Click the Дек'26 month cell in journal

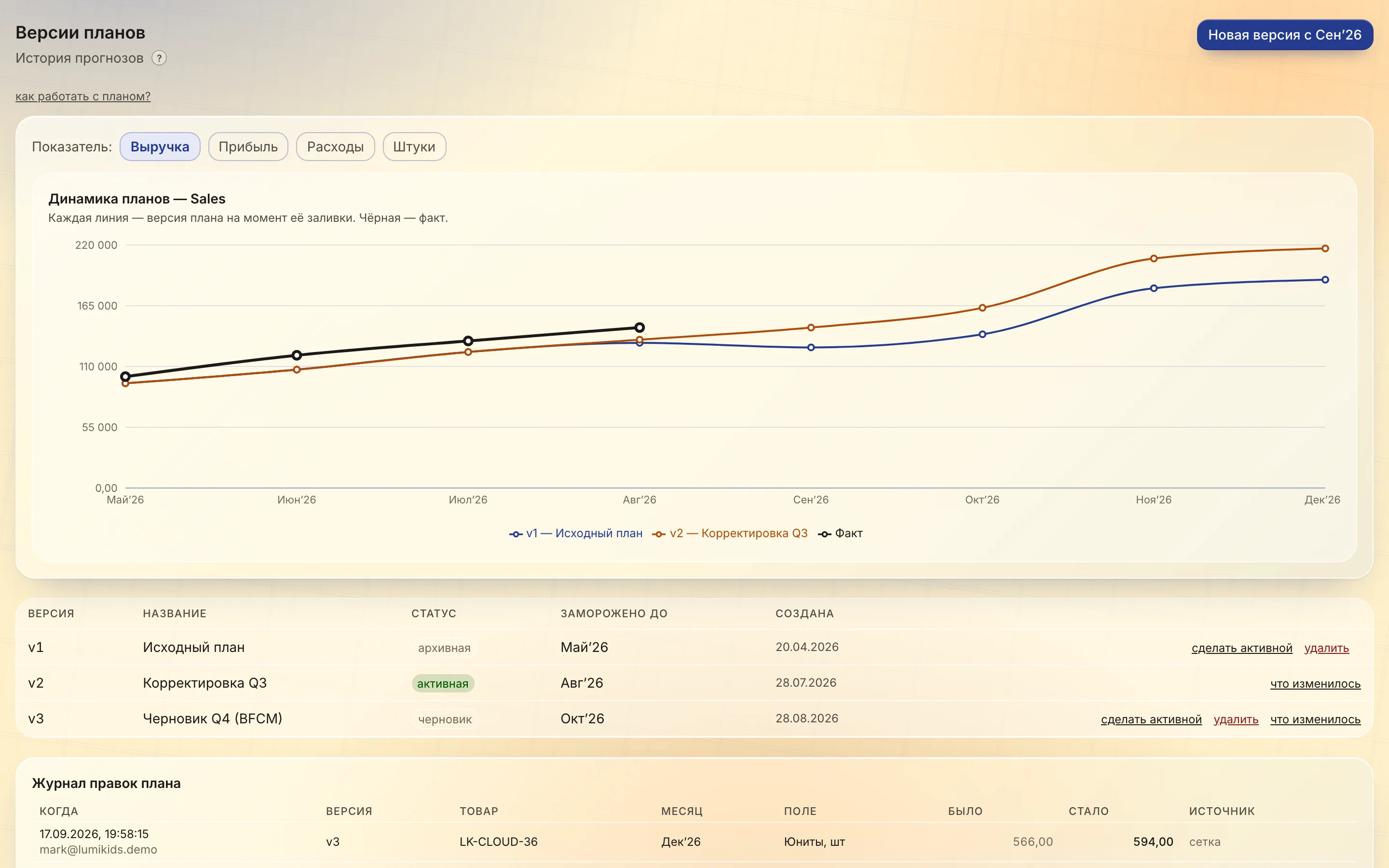pyautogui.click(x=681, y=841)
